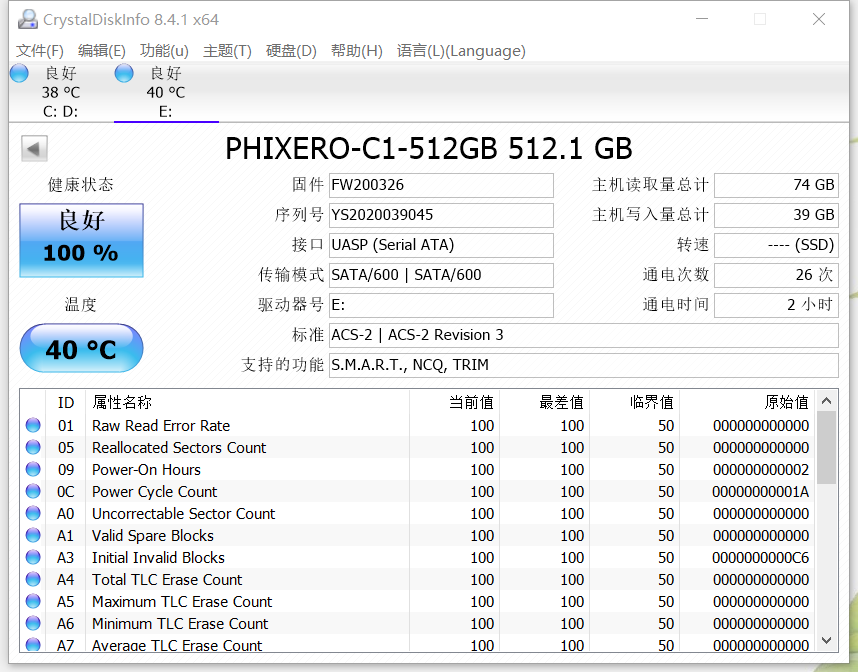Click status orb for Uncorrectable Sector Count
This screenshot has width=858, height=672.
(x=33, y=513)
